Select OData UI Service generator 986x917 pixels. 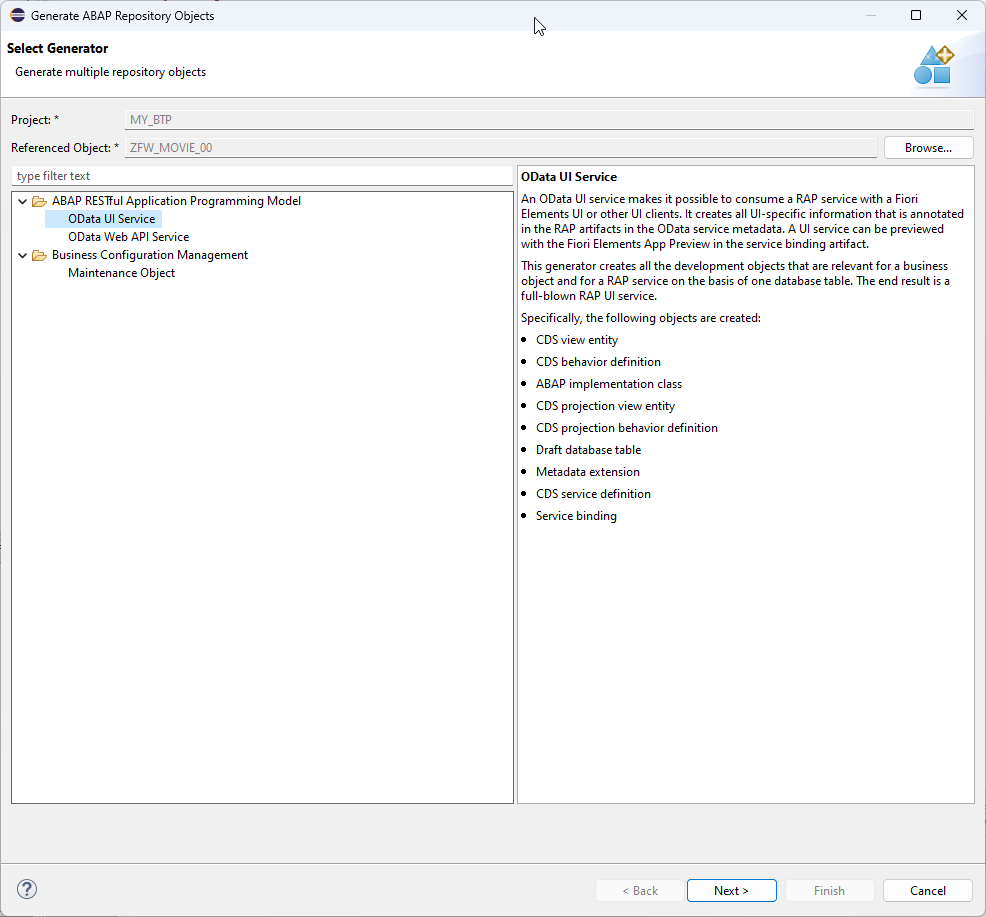[111, 219]
